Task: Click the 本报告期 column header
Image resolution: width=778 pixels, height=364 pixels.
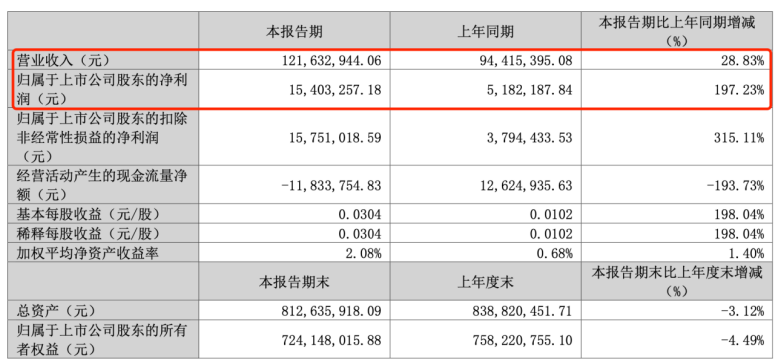Action: click(294, 32)
